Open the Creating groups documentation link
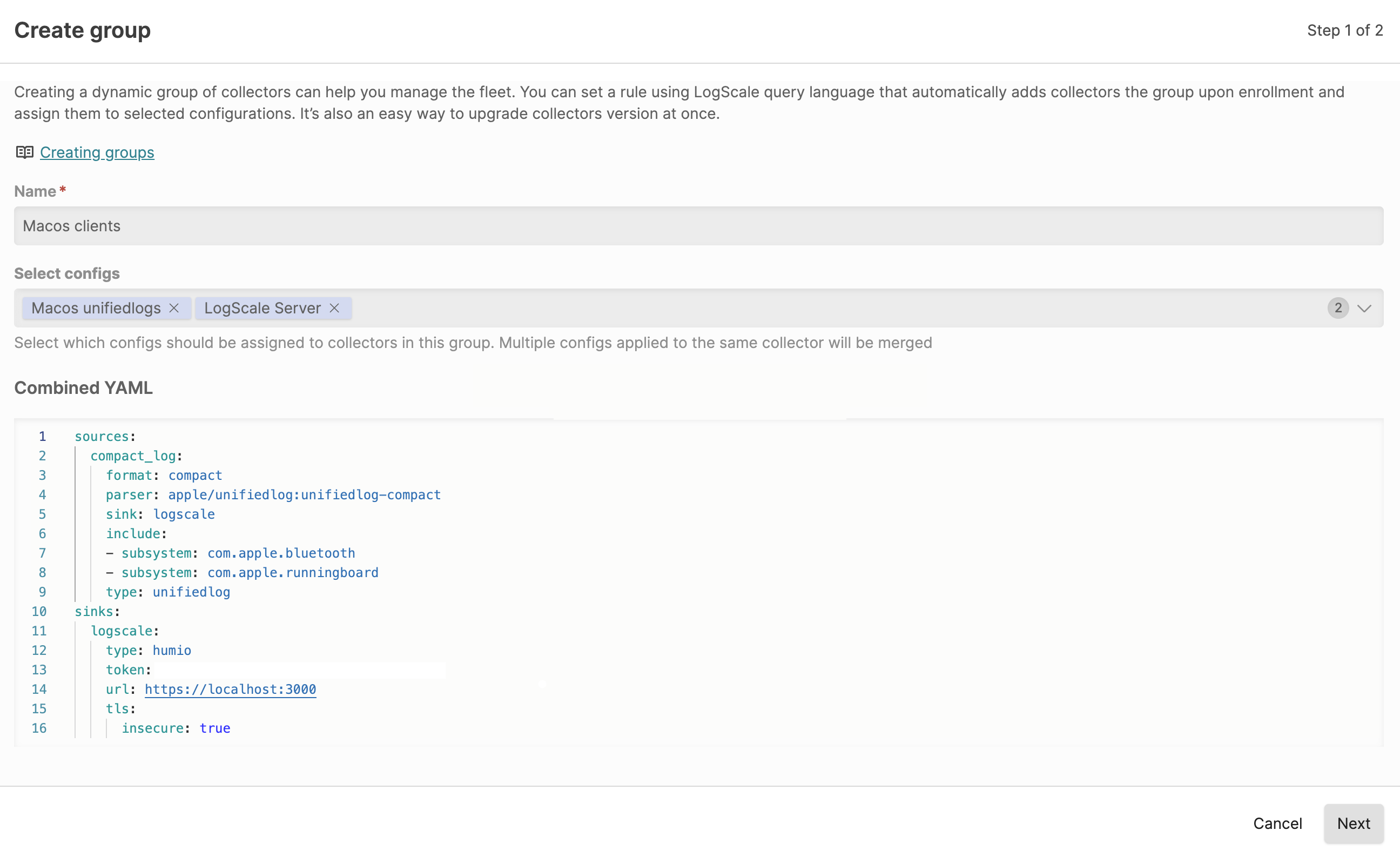Viewport: 1400px width, 857px height. click(x=97, y=152)
